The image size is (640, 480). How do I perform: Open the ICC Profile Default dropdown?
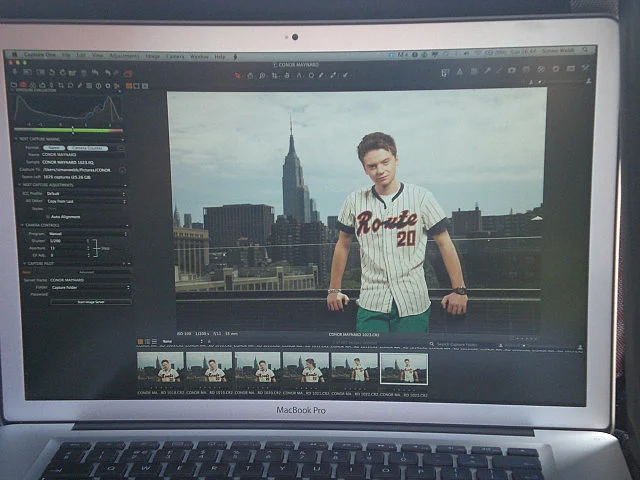pyautogui.click(x=86, y=193)
